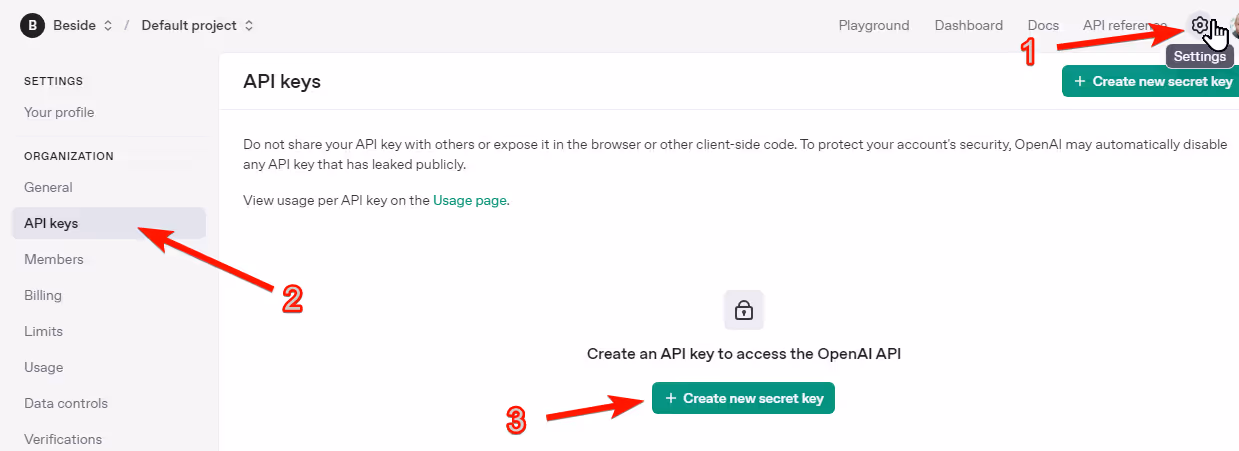Open the Settings gear icon
This screenshot has height=451, width=1239.
tap(1200, 25)
